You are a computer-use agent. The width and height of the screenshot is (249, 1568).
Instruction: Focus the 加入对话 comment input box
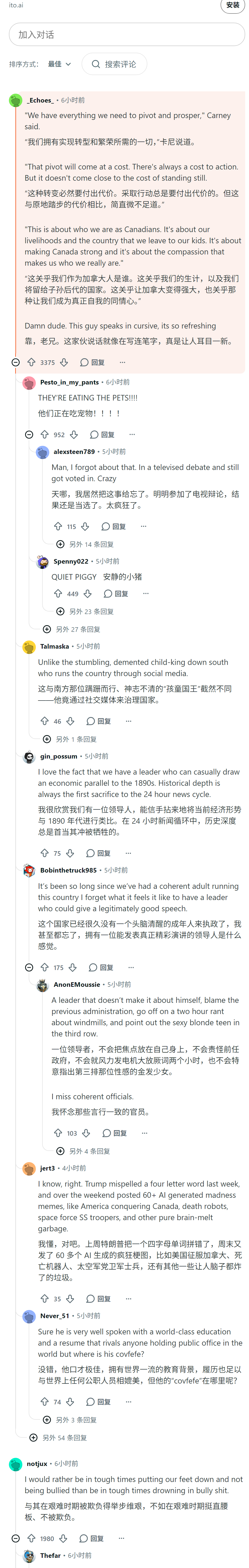click(127, 35)
